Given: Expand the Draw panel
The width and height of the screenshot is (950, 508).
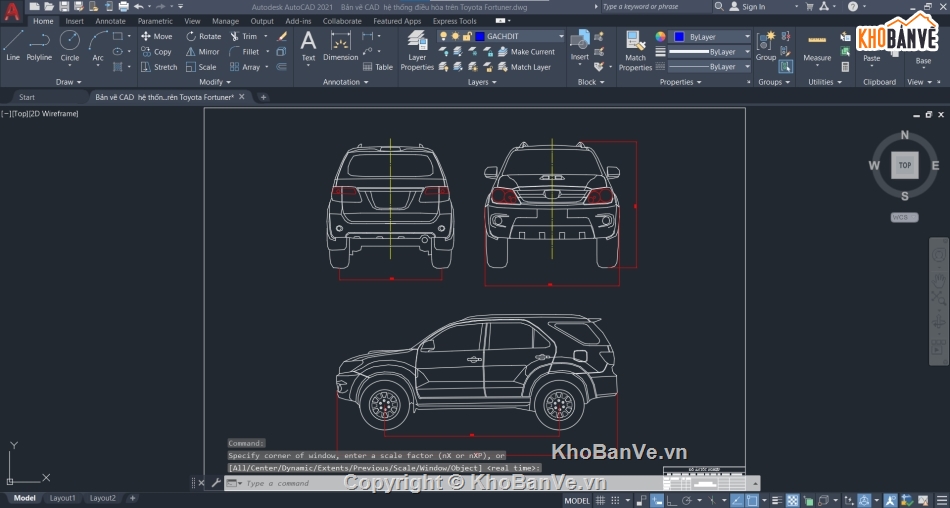Looking at the screenshot, I should [68, 82].
